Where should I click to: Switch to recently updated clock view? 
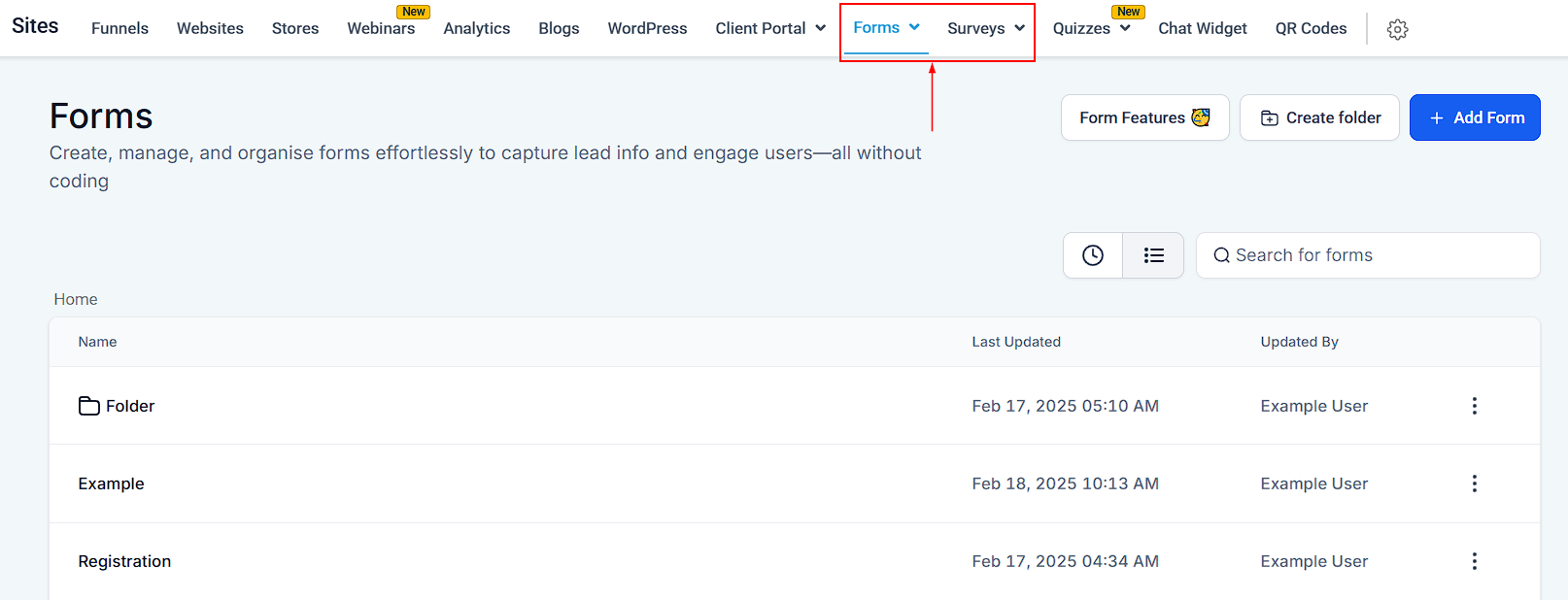click(1093, 255)
